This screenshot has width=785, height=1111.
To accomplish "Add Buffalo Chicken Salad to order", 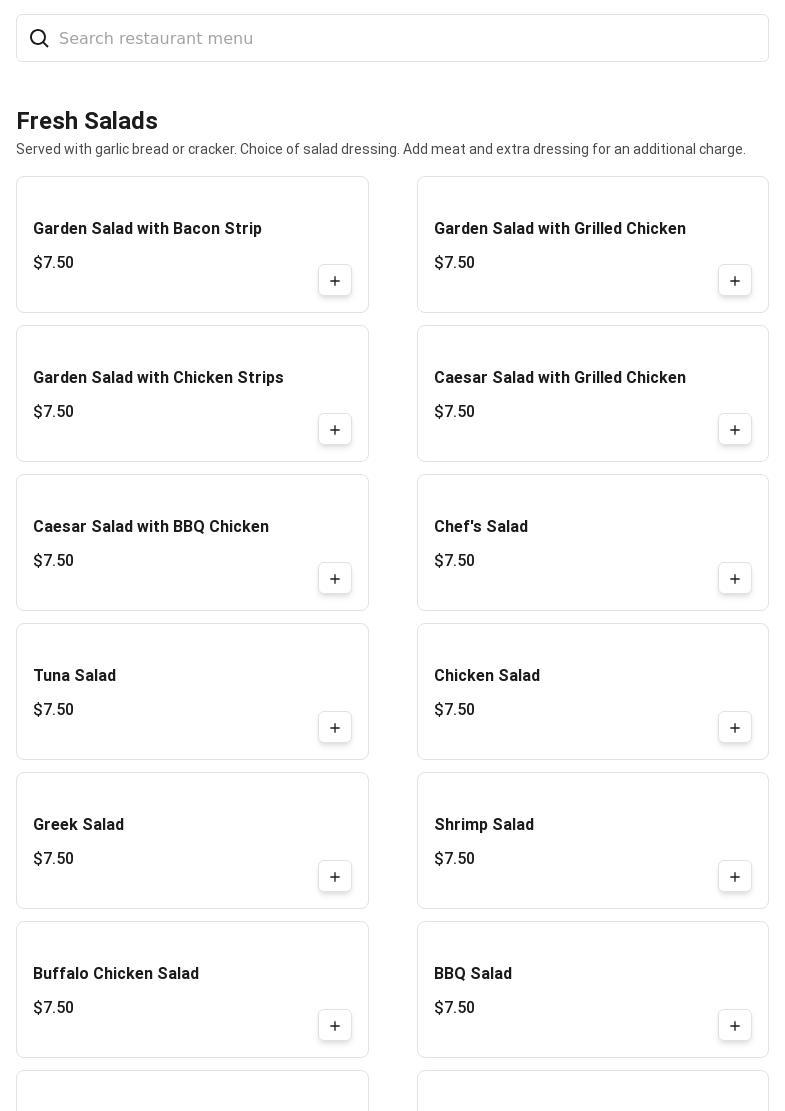I will point(335,1026).
